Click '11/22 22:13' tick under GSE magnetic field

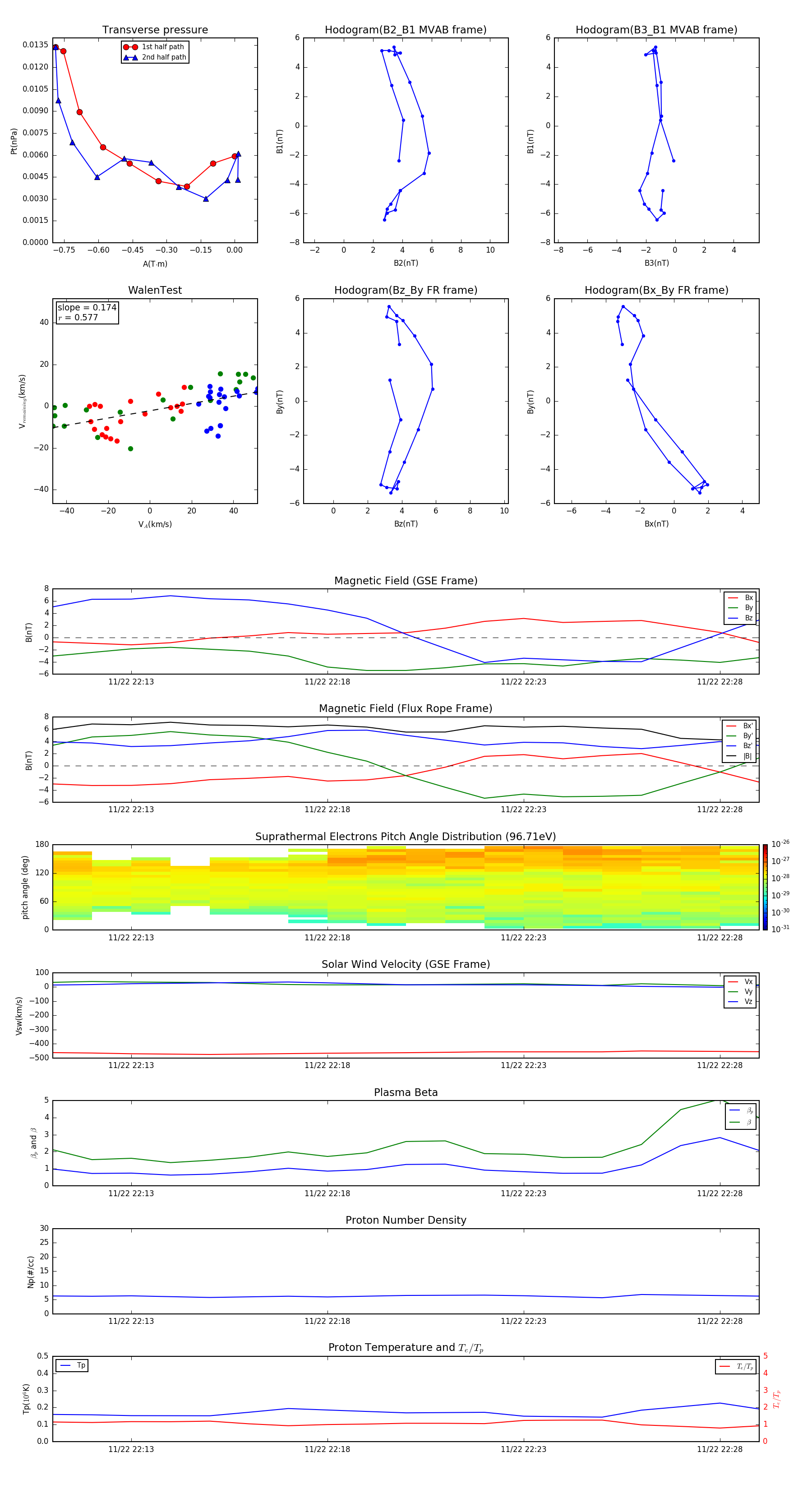pyautogui.click(x=131, y=682)
